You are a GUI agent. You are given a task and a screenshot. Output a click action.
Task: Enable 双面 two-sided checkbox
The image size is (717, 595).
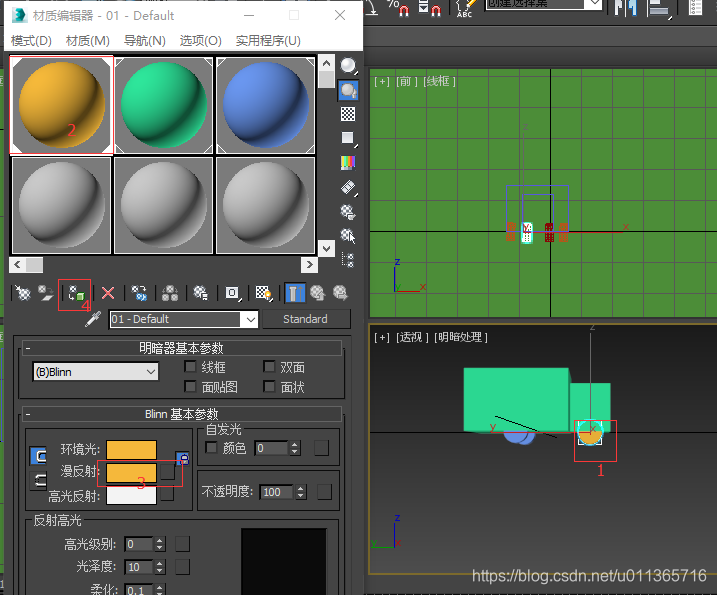coord(269,367)
